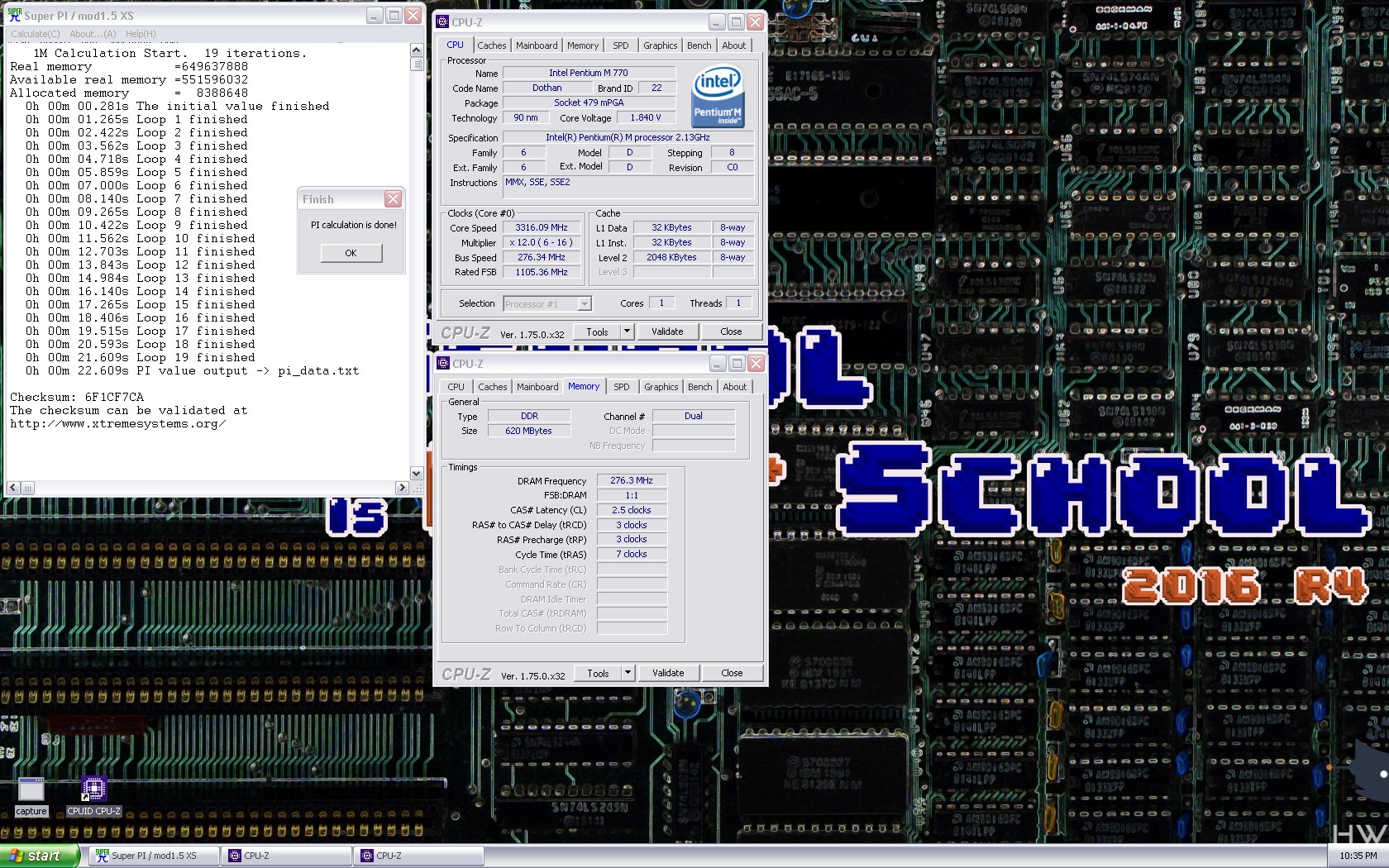
Task: Click the taskbar clock 10:35 PM
Action: click(1358, 856)
